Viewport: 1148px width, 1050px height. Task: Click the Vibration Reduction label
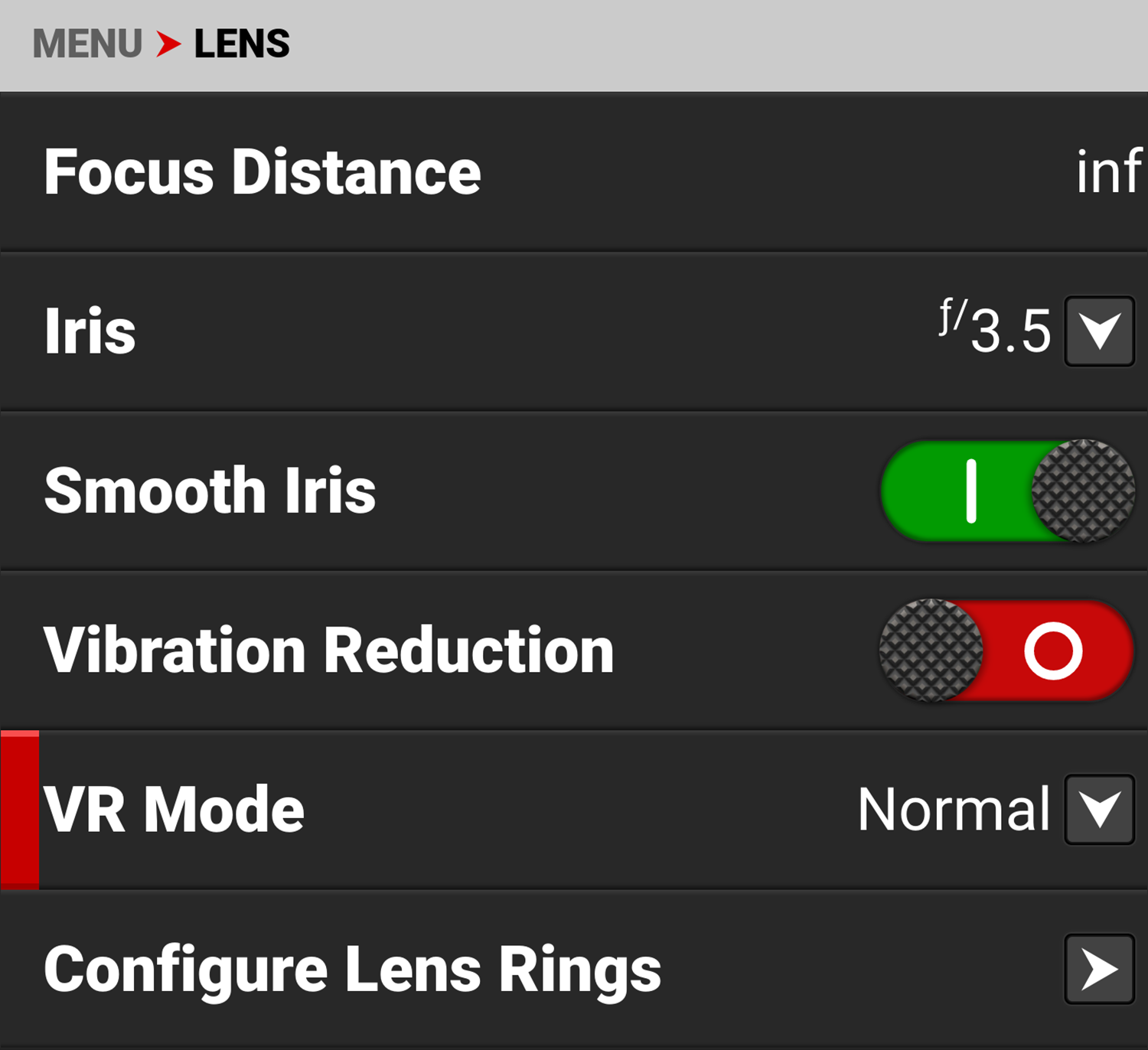[x=329, y=651]
